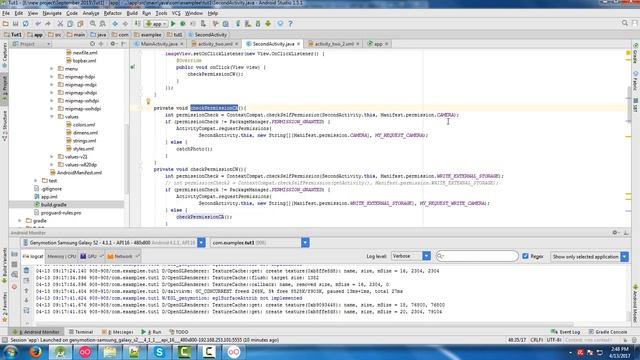This screenshot has height=360, width=640.
Task: Switch to activity_two_2.xml editor tab
Action: (334, 44)
